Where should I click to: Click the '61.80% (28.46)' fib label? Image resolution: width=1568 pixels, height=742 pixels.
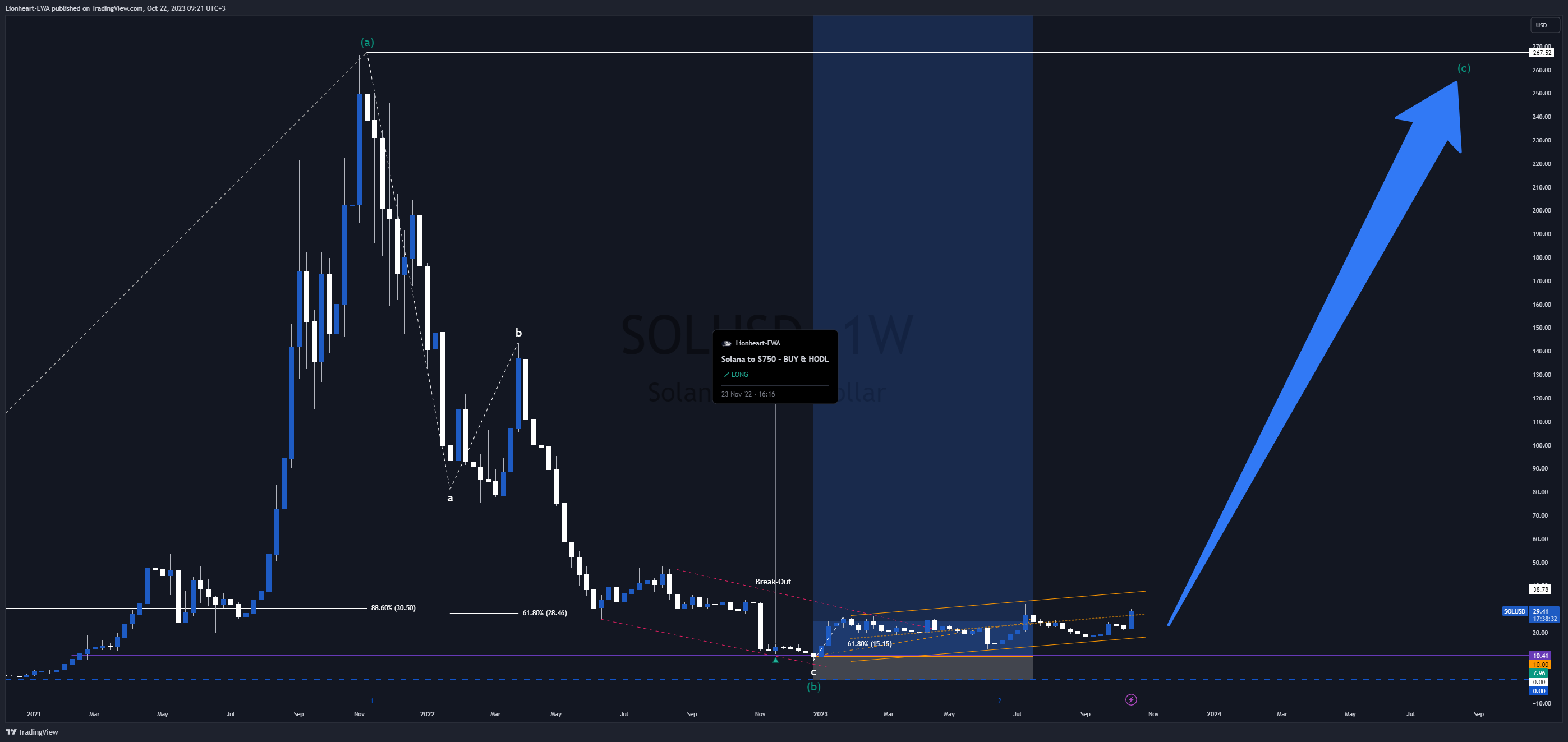544,613
